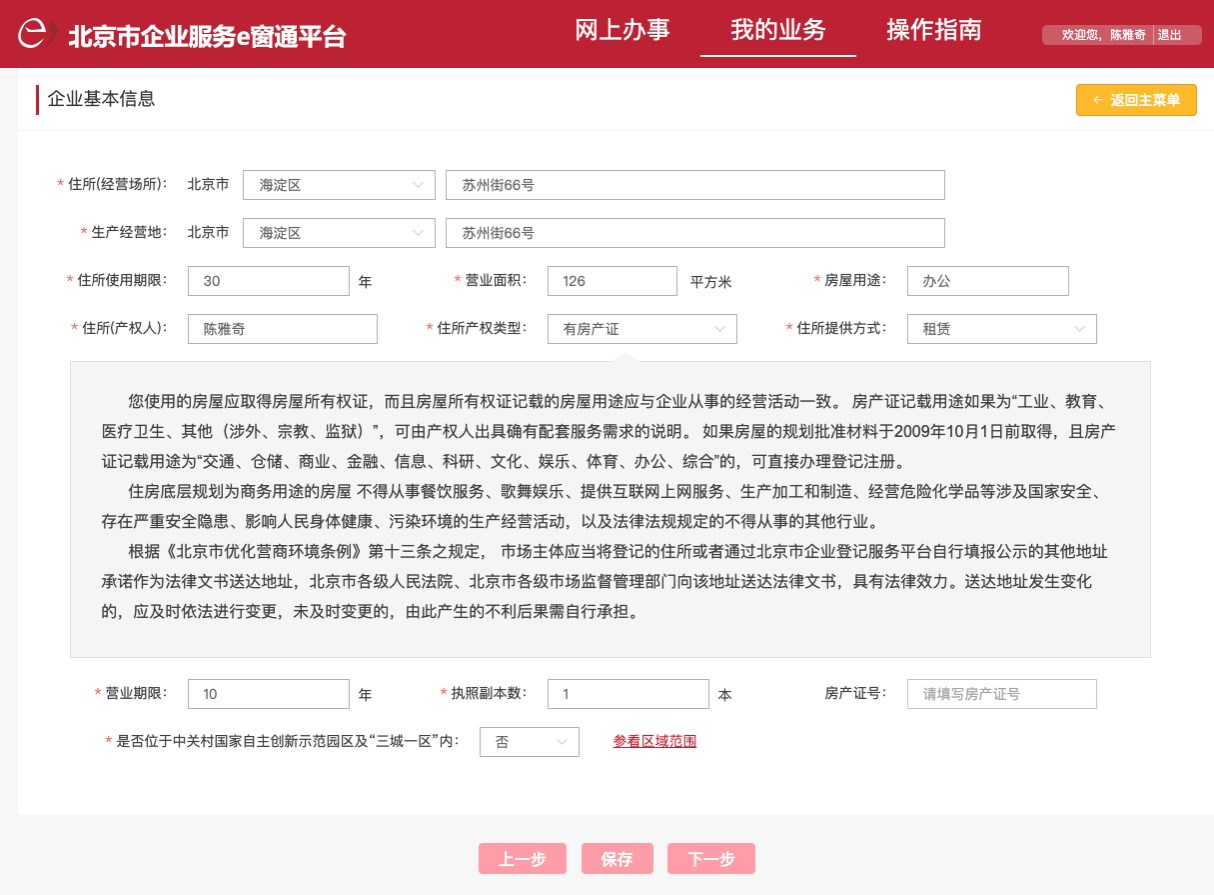Click the 返回主菜单 button
Screen dimensions: 1214x895
1136,100
